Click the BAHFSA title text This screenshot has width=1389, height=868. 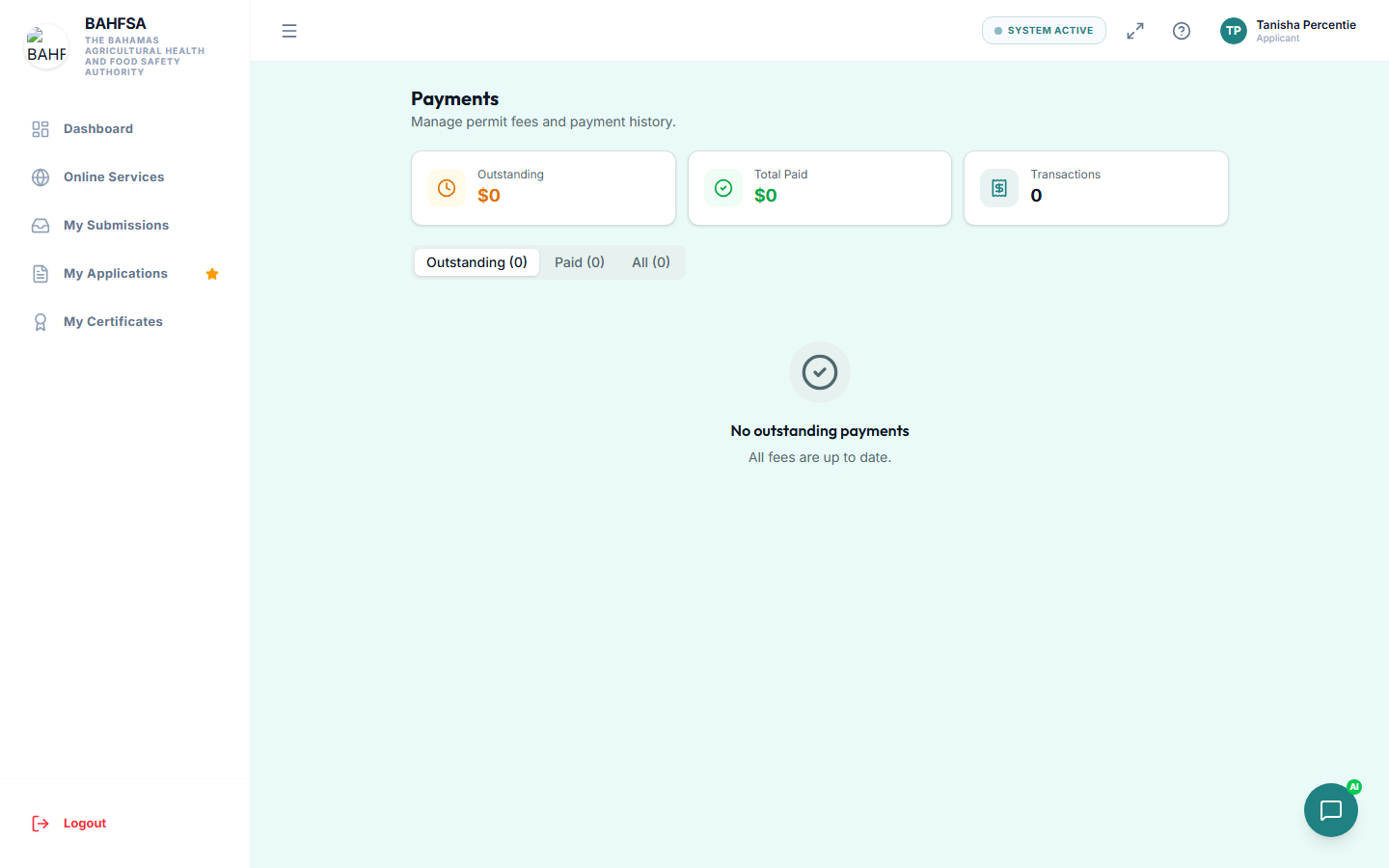[x=116, y=23]
